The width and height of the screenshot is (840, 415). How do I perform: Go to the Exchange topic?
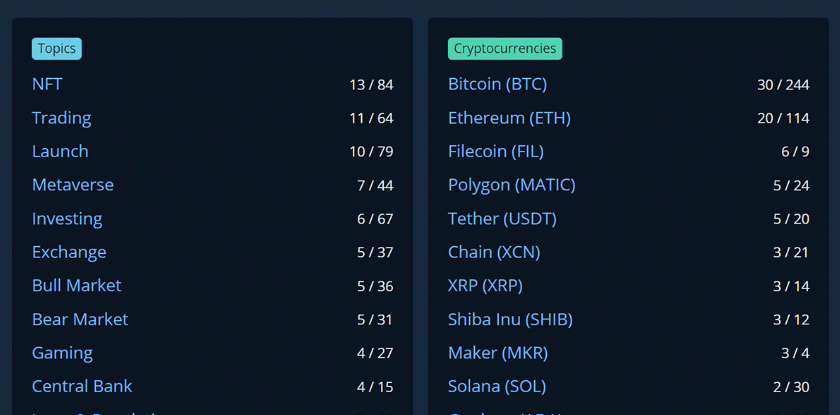(69, 252)
